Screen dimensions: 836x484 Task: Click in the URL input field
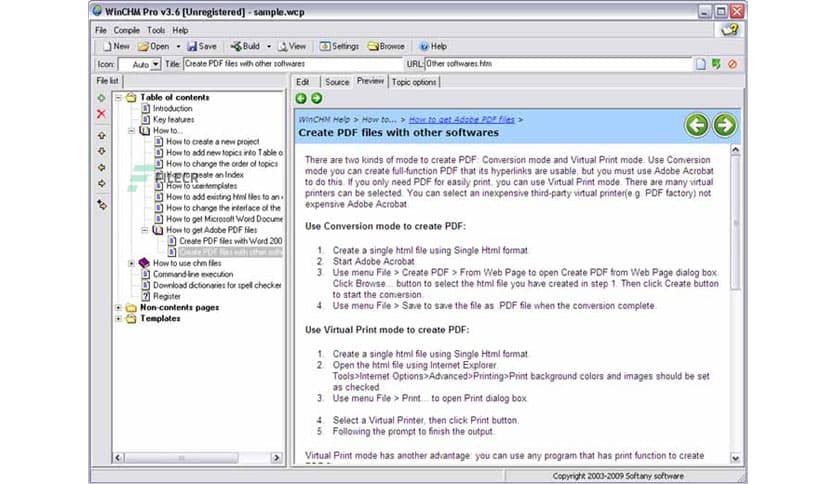click(x=558, y=64)
